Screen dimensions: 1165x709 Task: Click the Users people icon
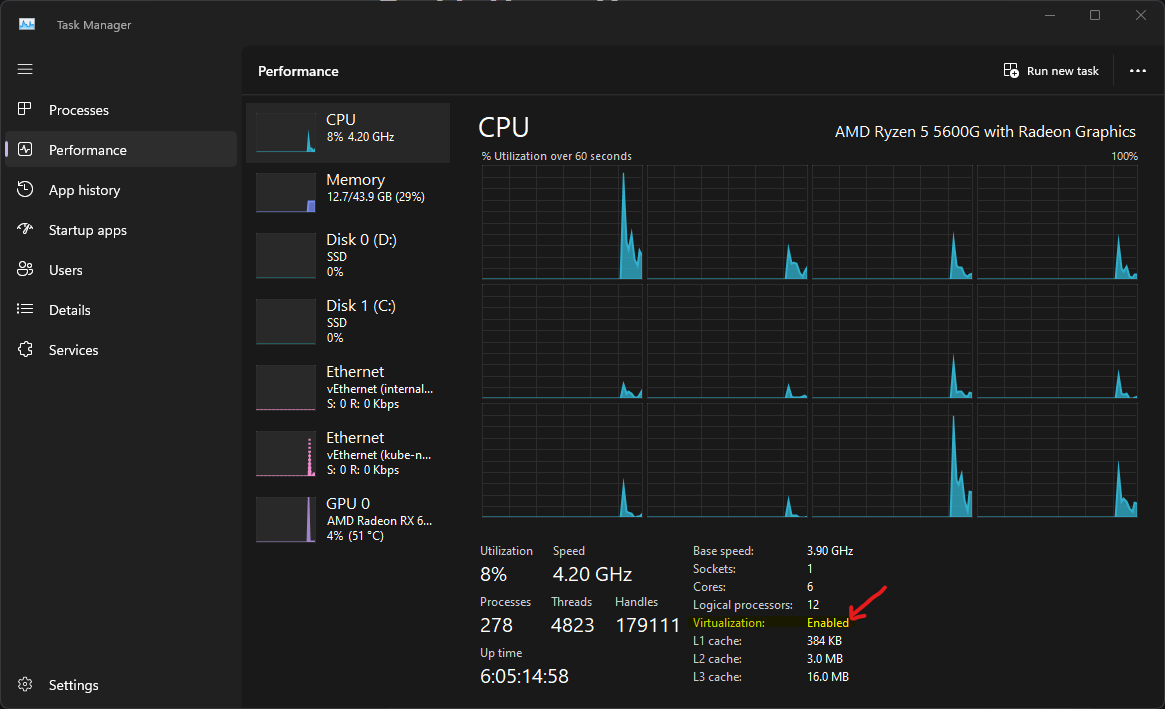point(26,270)
